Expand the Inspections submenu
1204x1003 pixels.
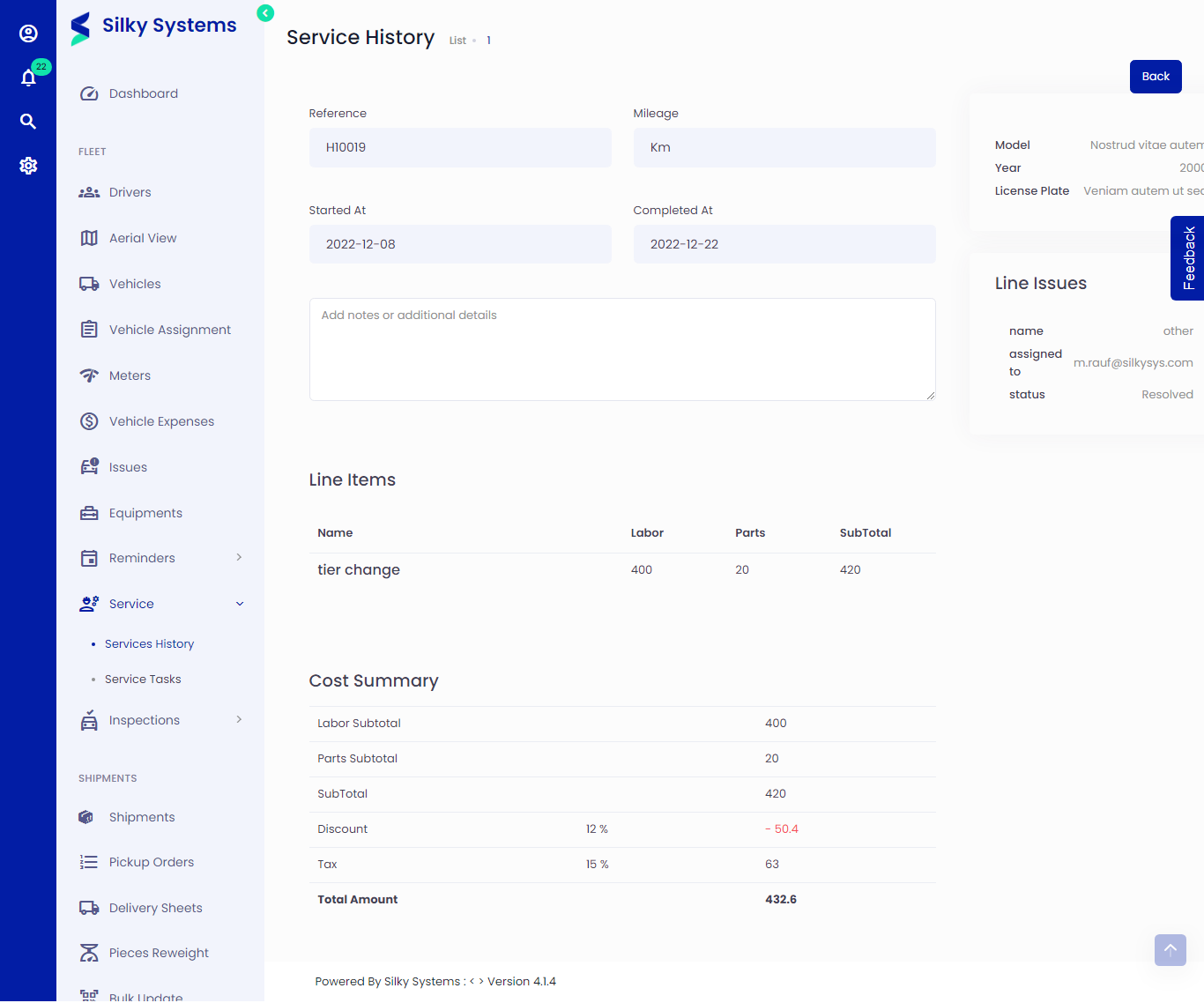click(238, 720)
